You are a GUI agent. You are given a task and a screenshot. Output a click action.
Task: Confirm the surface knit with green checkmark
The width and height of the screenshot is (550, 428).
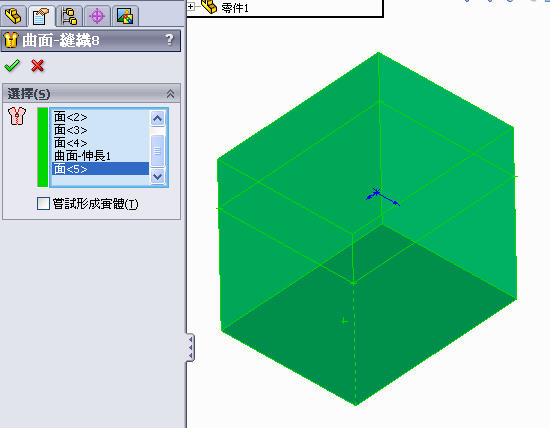tap(12, 66)
